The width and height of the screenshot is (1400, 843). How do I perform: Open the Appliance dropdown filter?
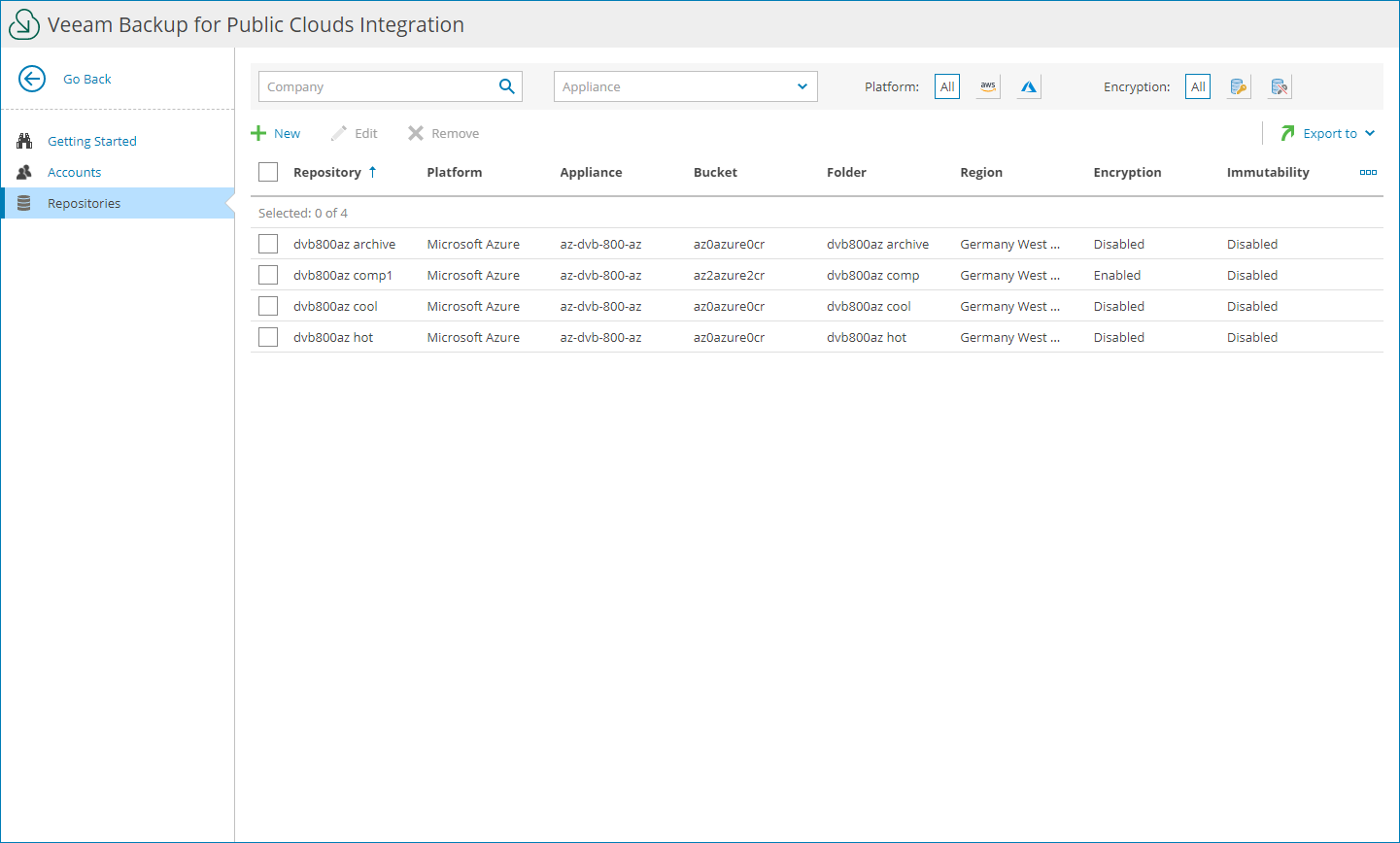[x=685, y=85]
